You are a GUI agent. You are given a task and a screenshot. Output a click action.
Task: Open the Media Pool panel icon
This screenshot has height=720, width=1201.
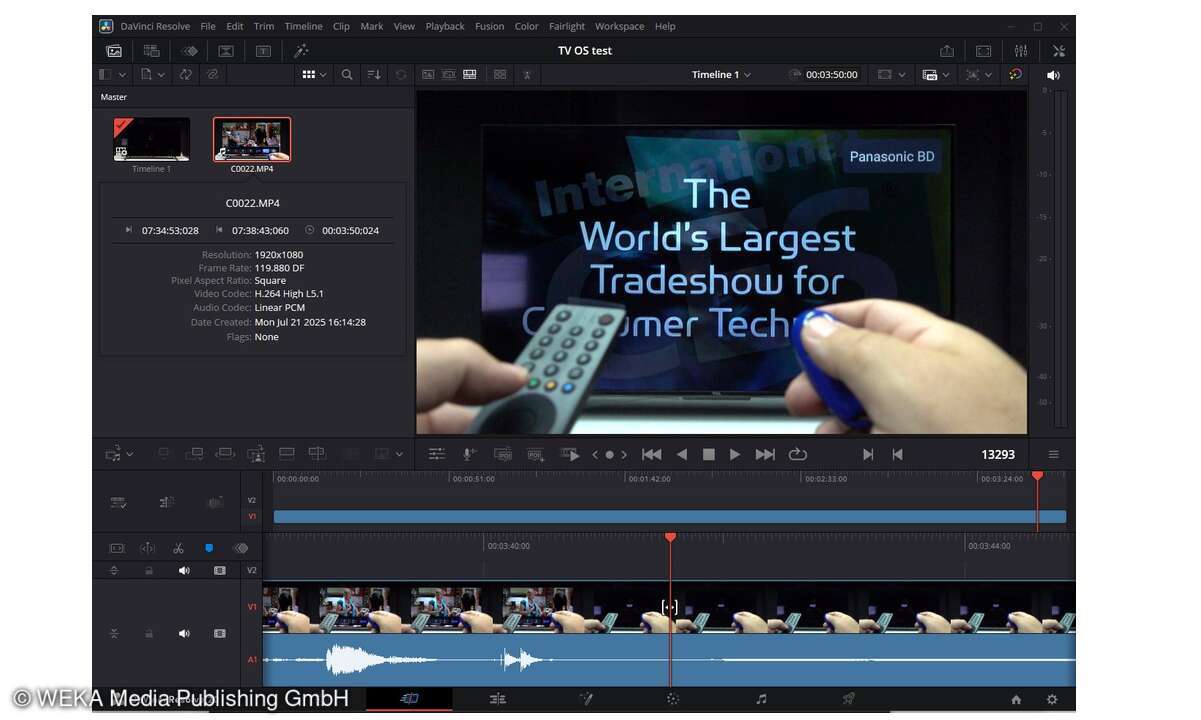tap(114, 51)
